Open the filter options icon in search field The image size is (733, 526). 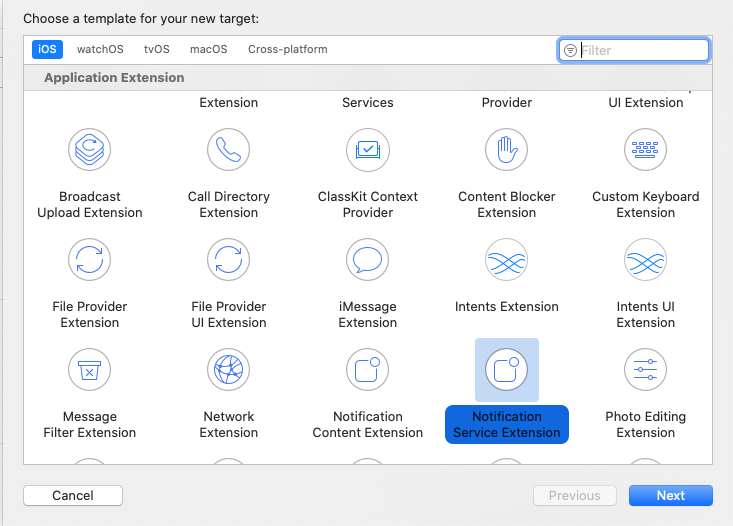(570, 50)
